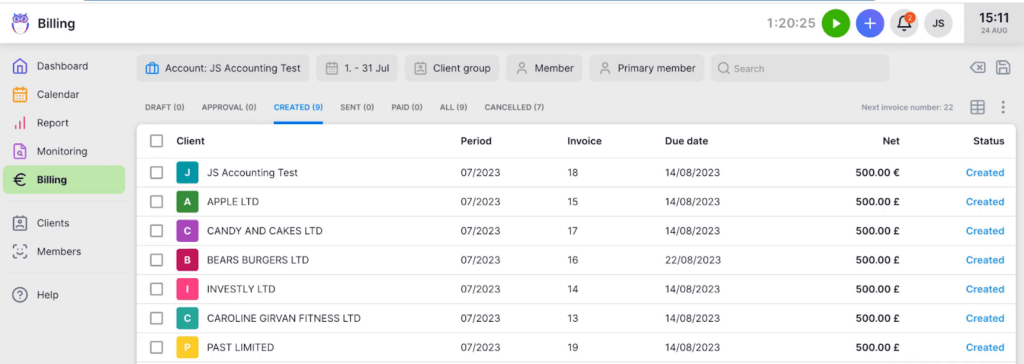Image resolution: width=1024 pixels, height=364 pixels.
Task: Switch to ALL (9) tab
Action: [x=453, y=107]
